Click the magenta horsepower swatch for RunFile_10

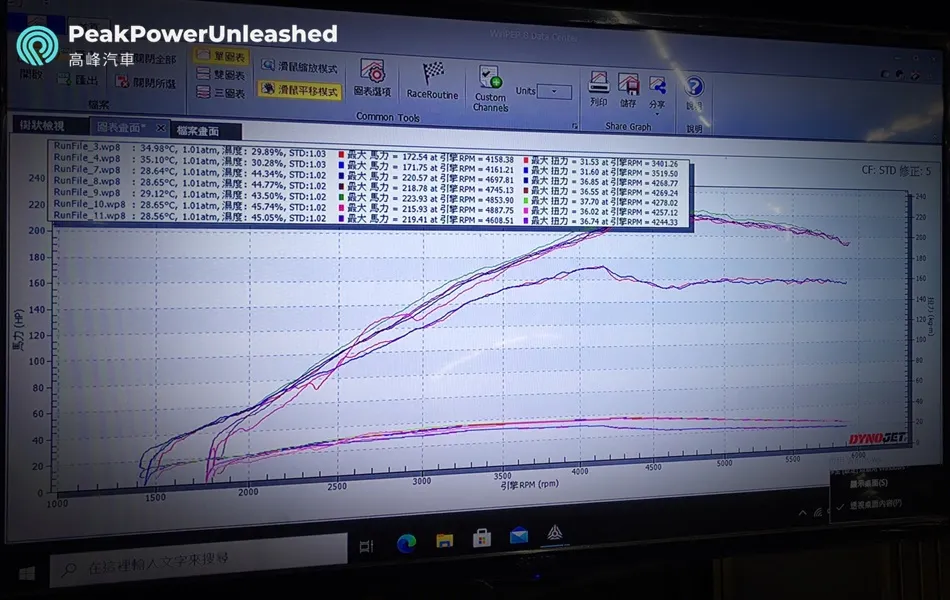[x=341, y=207]
